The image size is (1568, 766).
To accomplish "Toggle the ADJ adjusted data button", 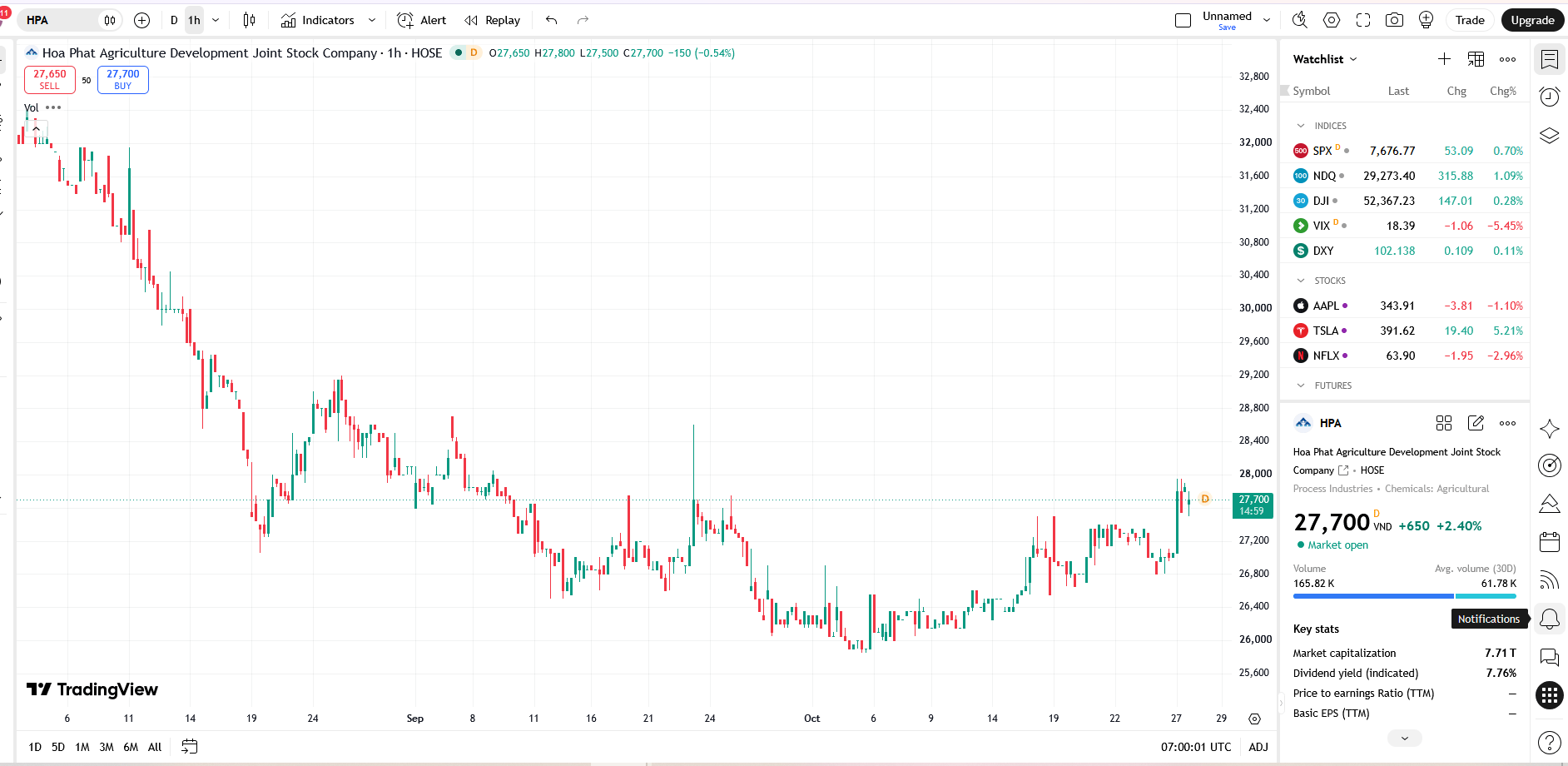I will tap(1258, 747).
